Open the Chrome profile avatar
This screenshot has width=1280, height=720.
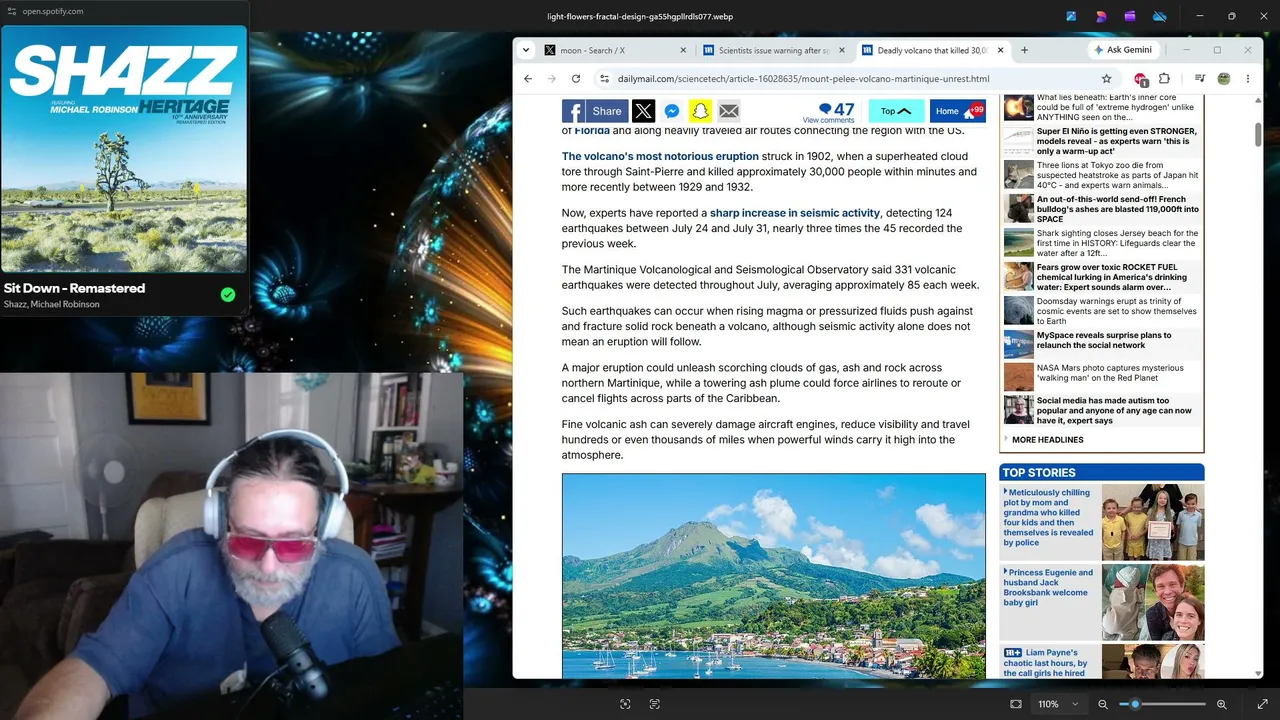(1223, 79)
